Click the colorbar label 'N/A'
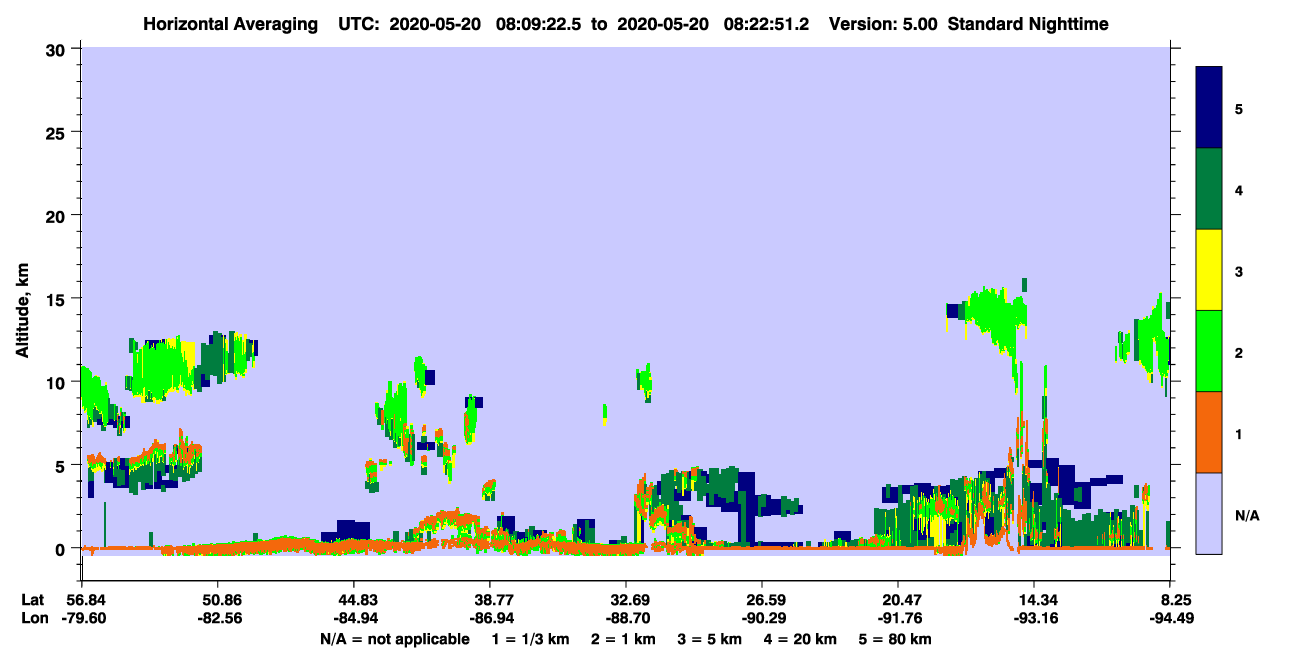The width and height of the screenshot is (1300, 667). click(x=1246, y=515)
